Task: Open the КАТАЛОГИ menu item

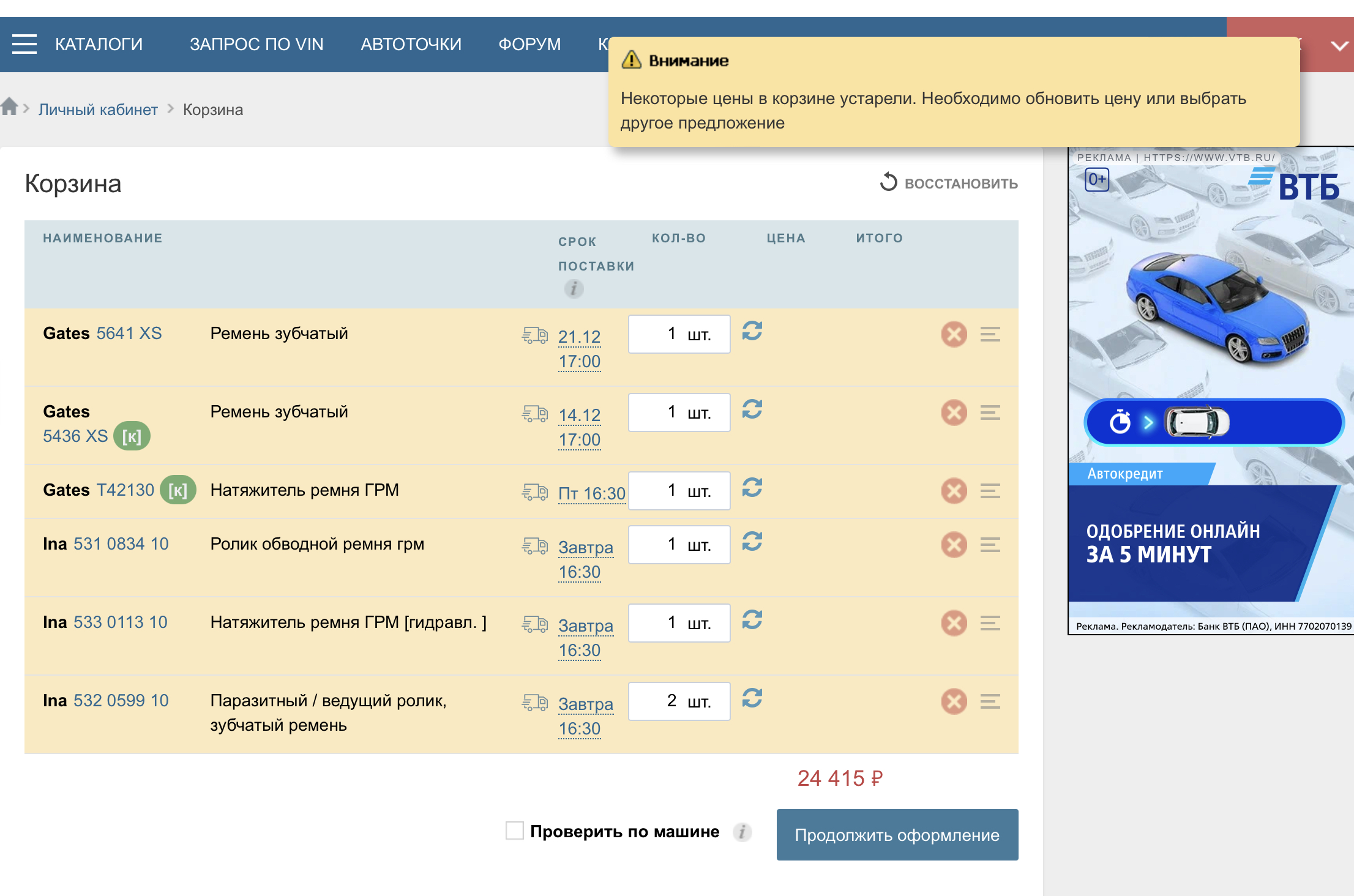Action: (99, 44)
